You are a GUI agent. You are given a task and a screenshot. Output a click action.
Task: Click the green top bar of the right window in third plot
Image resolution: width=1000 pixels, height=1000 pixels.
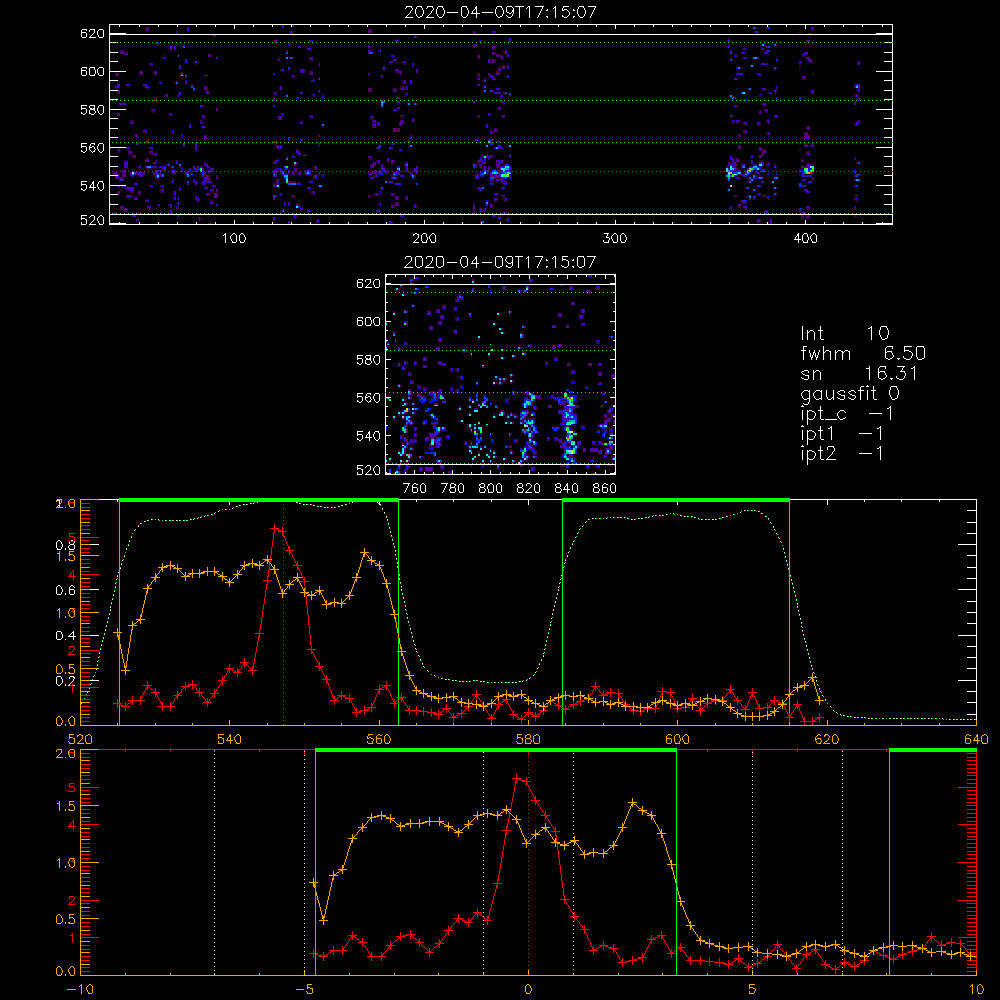[x=676, y=501]
